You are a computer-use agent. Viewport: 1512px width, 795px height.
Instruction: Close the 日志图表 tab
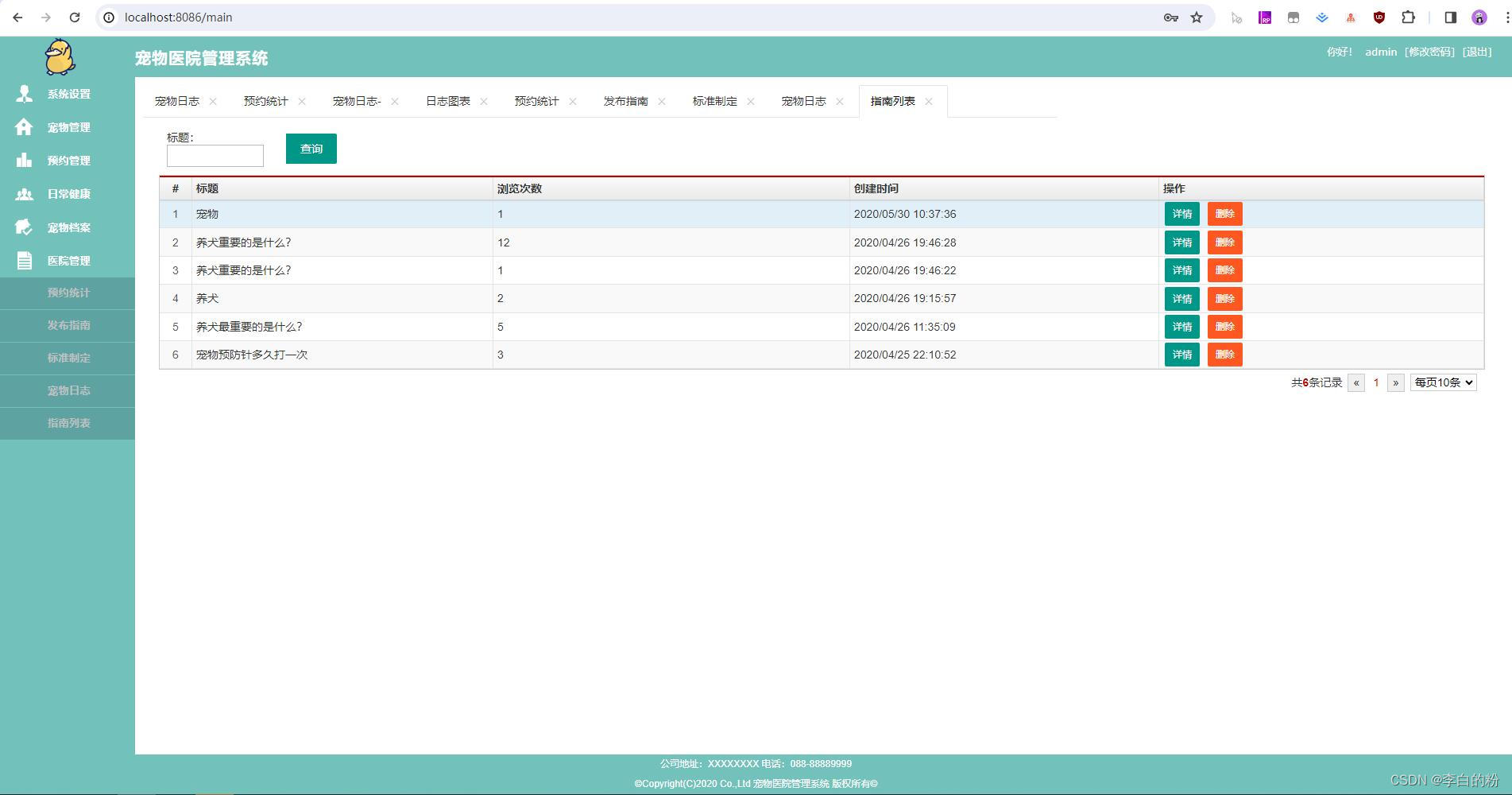tap(484, 102)
